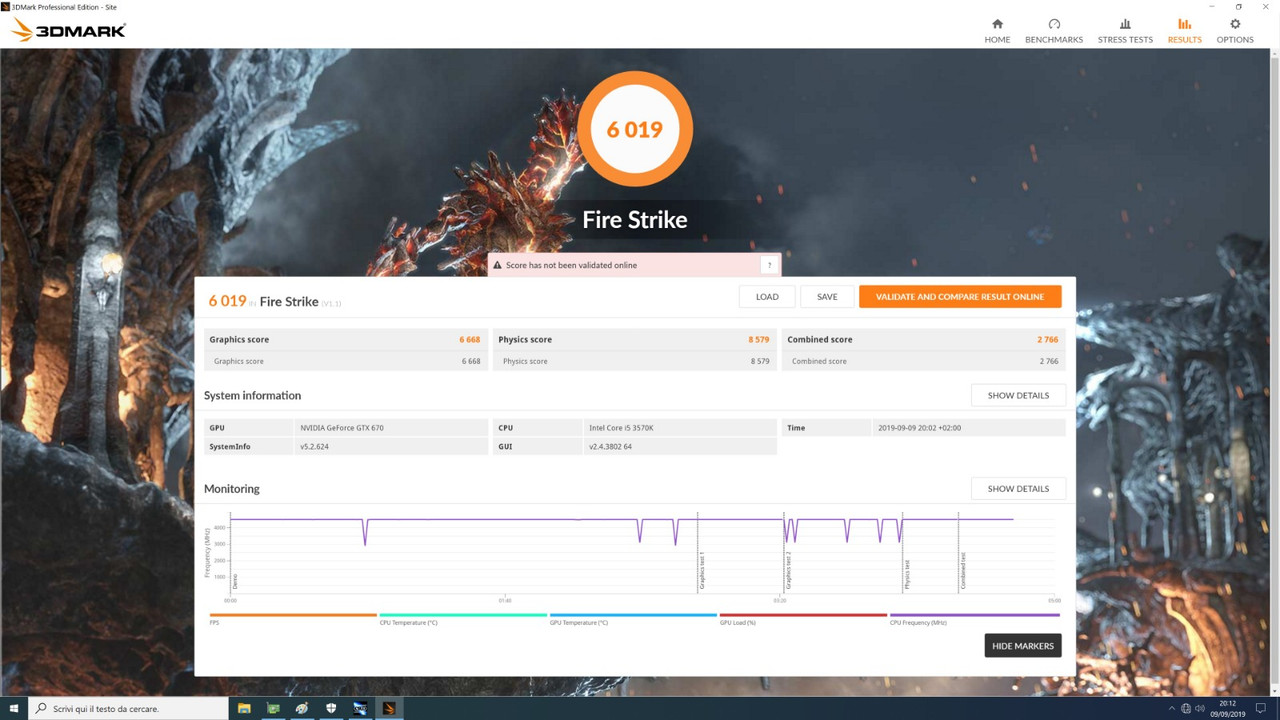Open File Explorer from taskbar
Image resolution: width=1280 pixels, height=720 pixels.
point(244,708)
